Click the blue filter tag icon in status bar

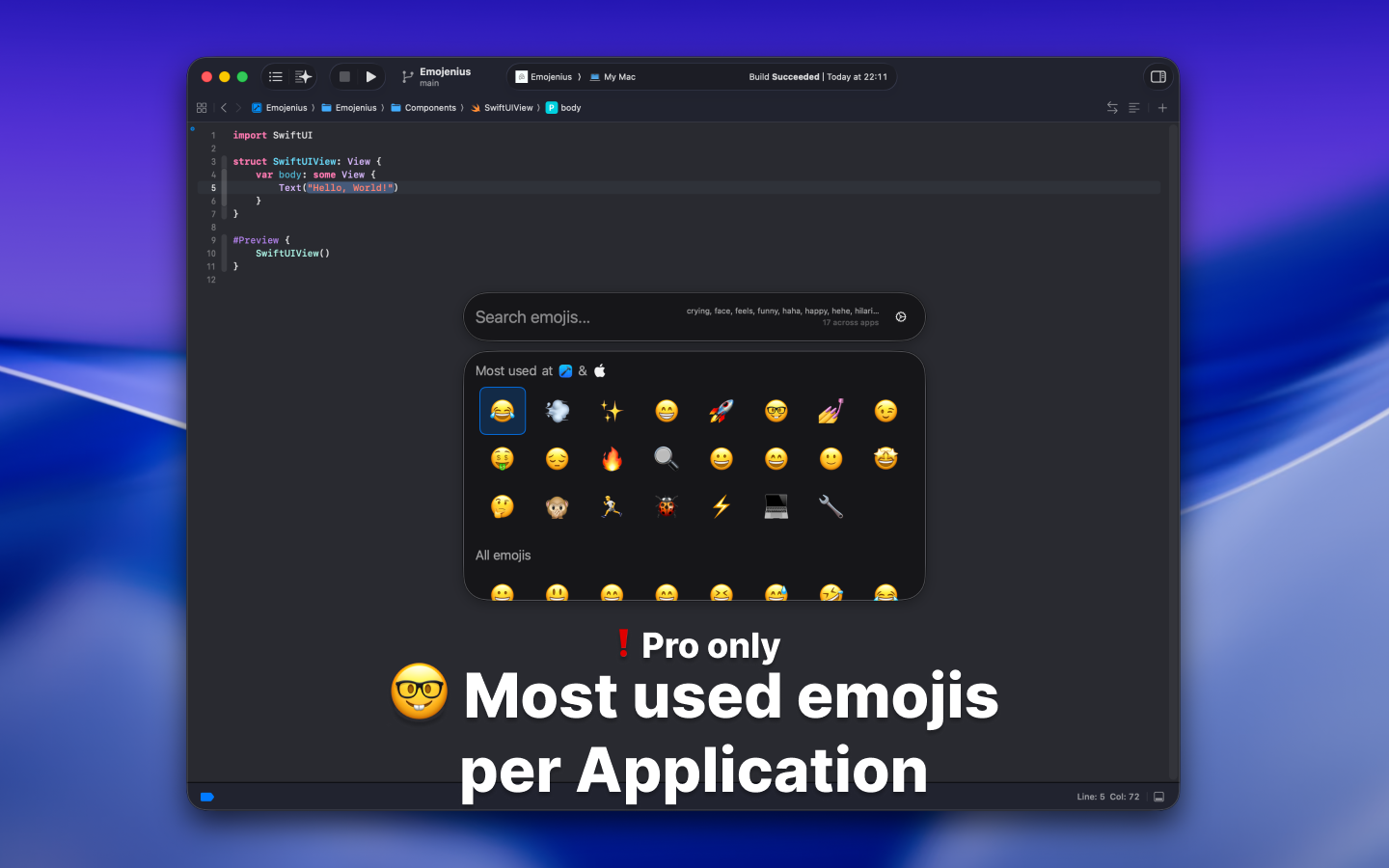coord(206,797)
